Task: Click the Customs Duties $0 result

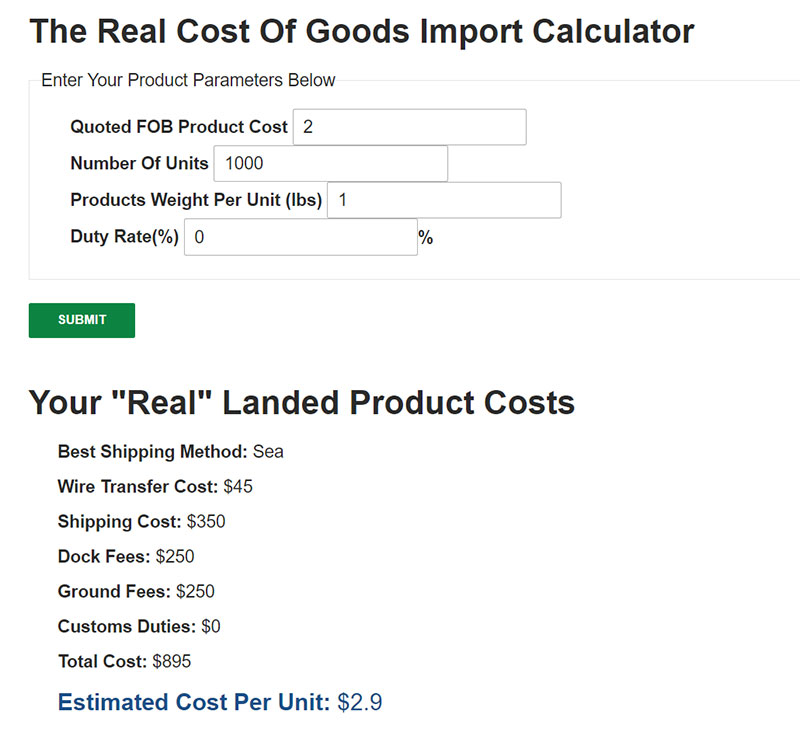Action: (x=139, y=627)
